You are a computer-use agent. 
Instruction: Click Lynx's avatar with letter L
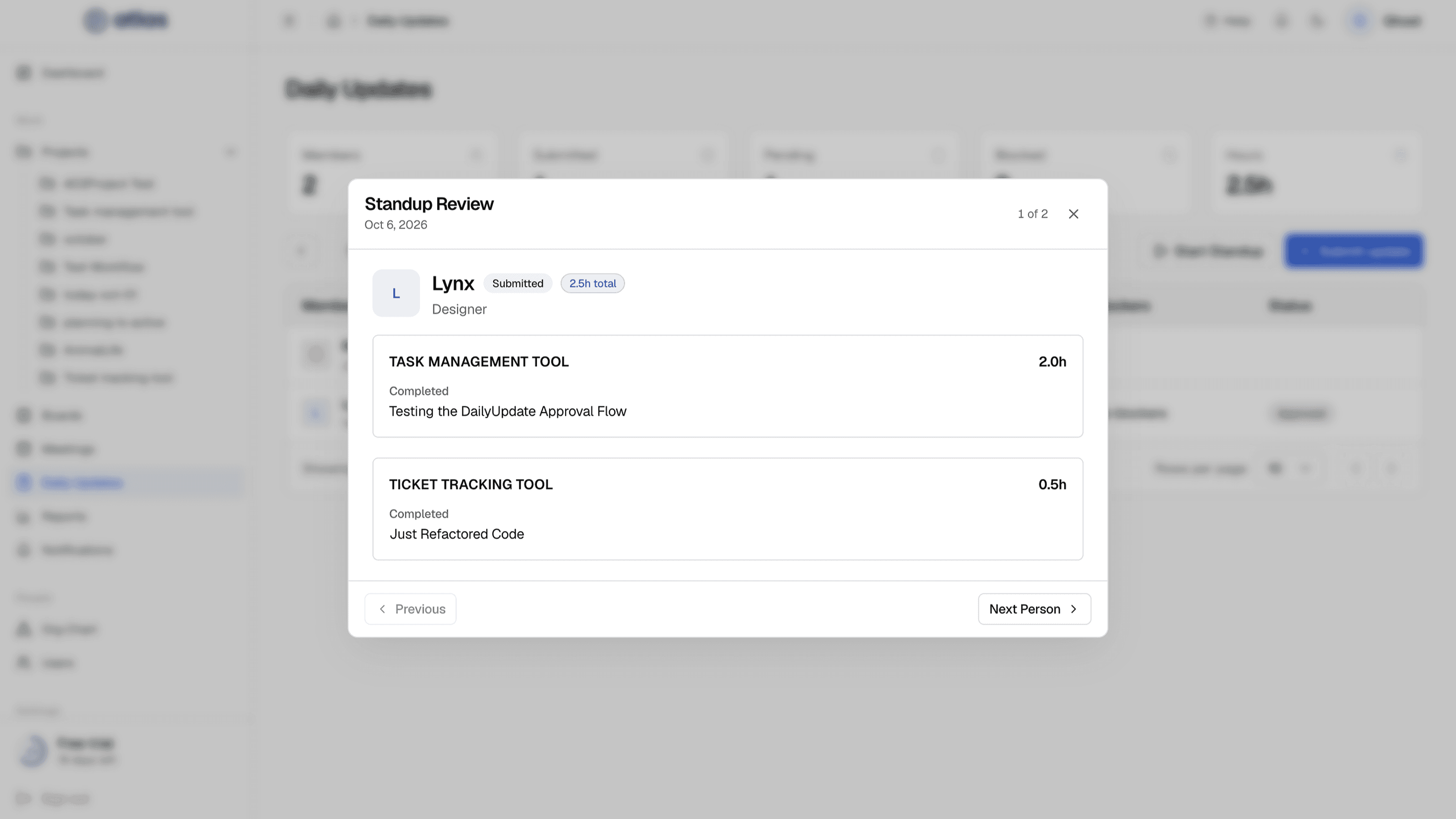pos(396,293)
